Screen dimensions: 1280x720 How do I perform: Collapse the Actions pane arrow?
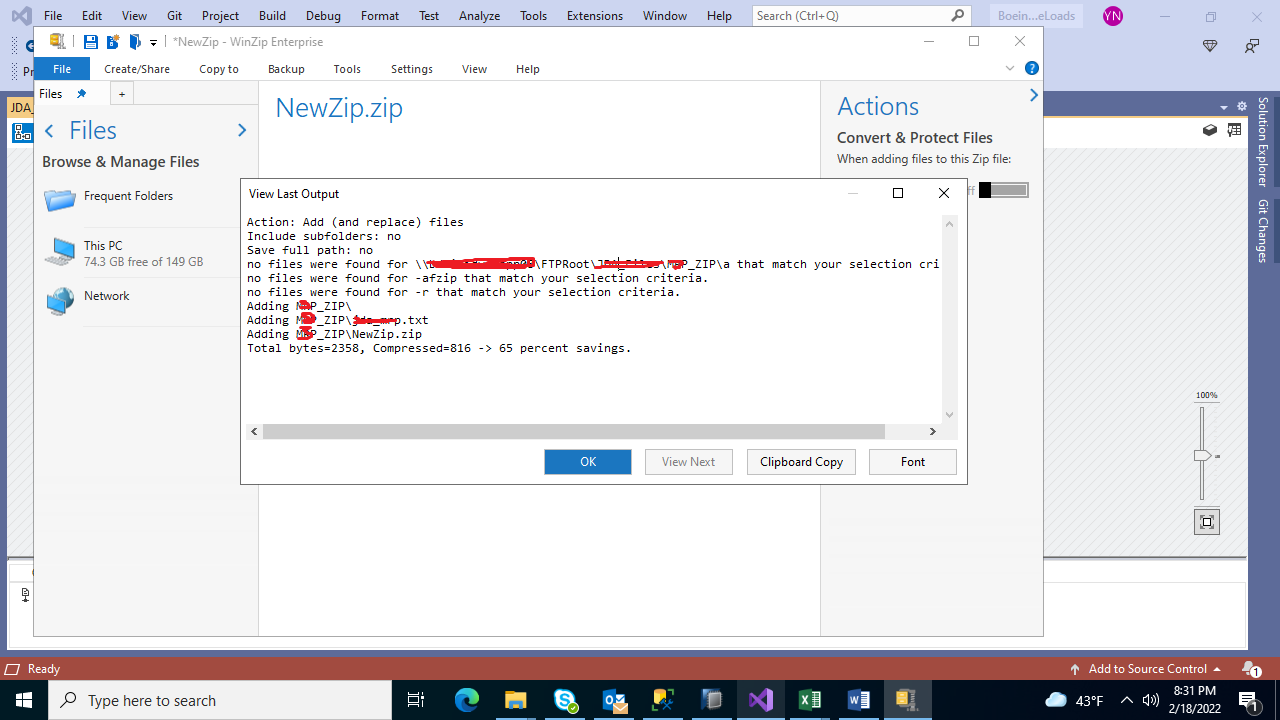click(1033, 95)
